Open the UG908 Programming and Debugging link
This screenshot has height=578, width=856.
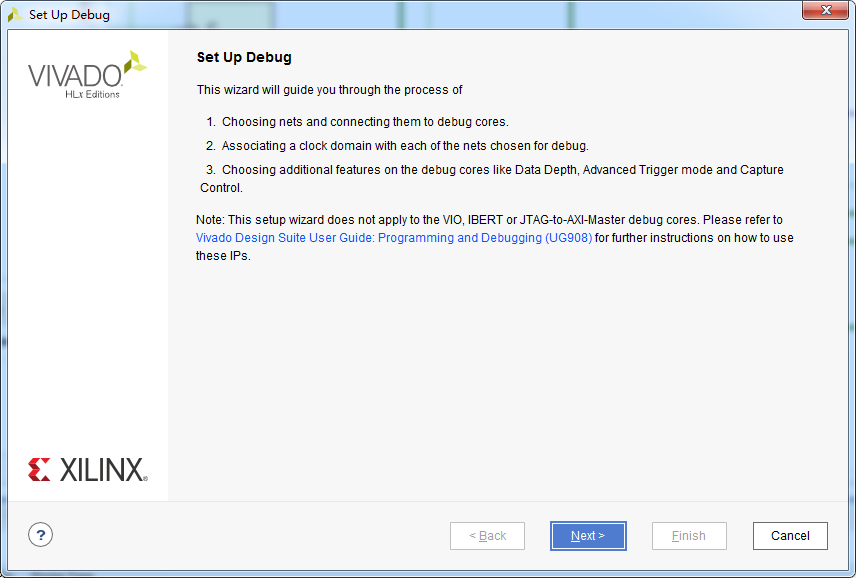click(394, 238)
